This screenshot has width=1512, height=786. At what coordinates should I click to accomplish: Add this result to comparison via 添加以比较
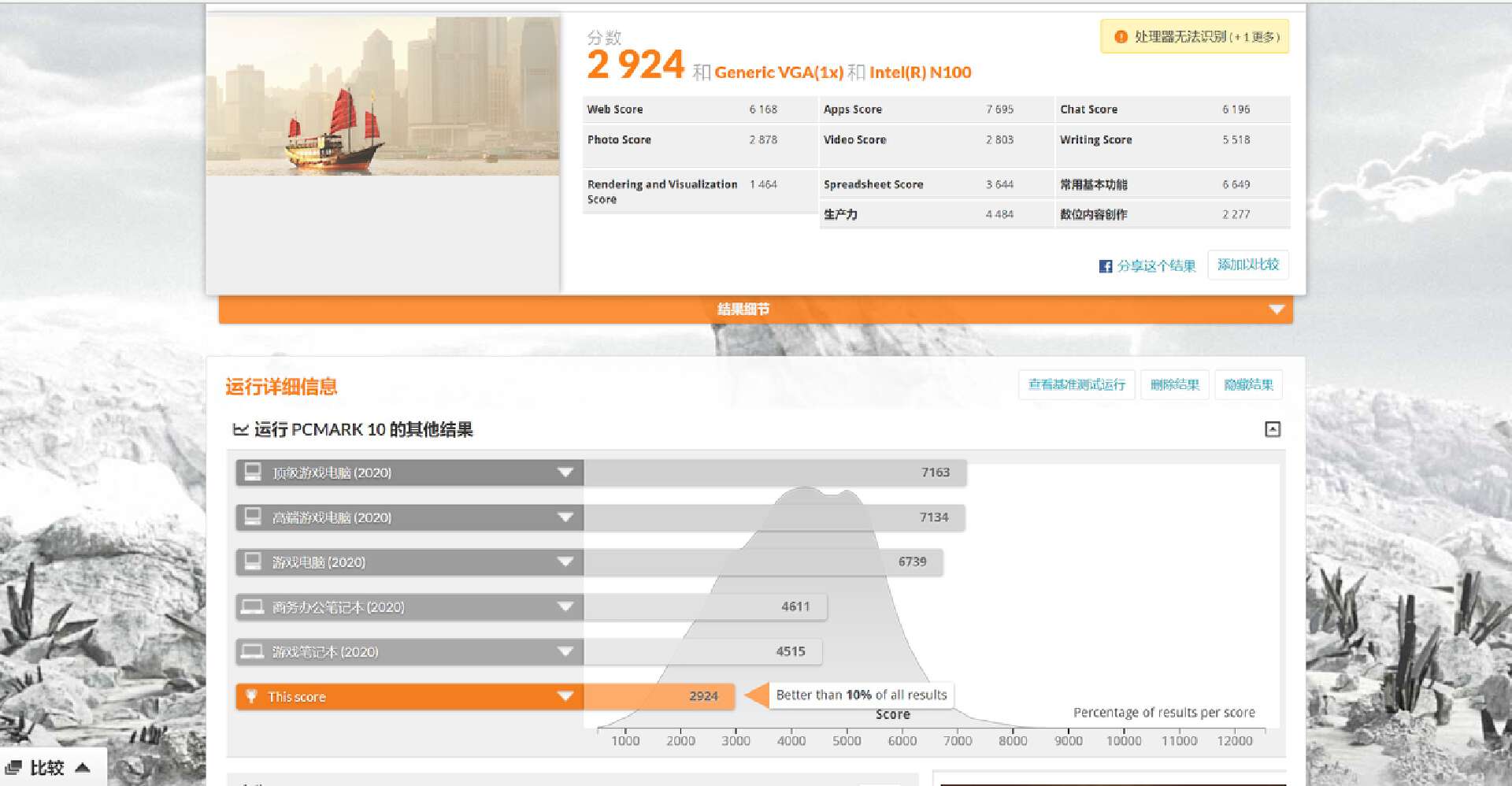[x=1248, y=265]
